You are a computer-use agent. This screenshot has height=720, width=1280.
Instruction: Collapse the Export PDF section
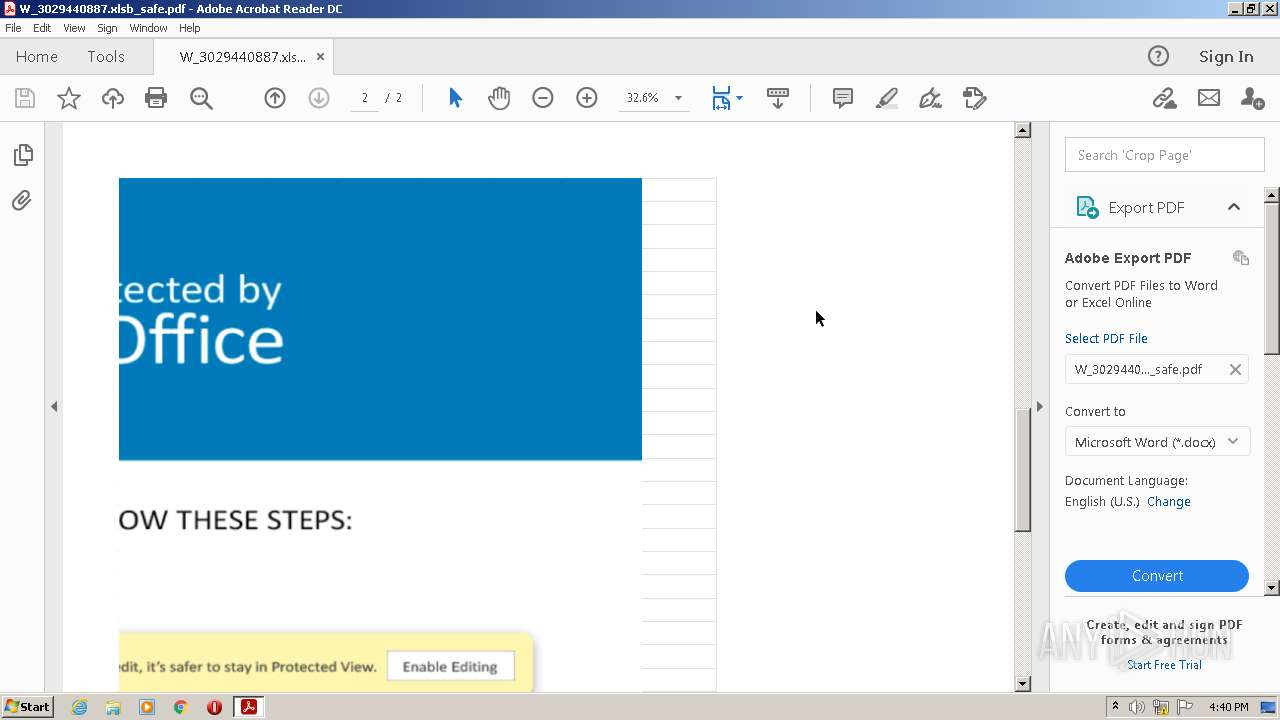click(1234, 207)
